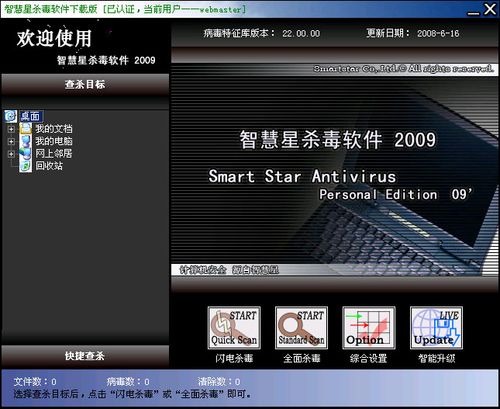Viewport: 500px width, 409px height.
Task: Click the 闪电杀毒 label
Action: click(x=234, y=359)
